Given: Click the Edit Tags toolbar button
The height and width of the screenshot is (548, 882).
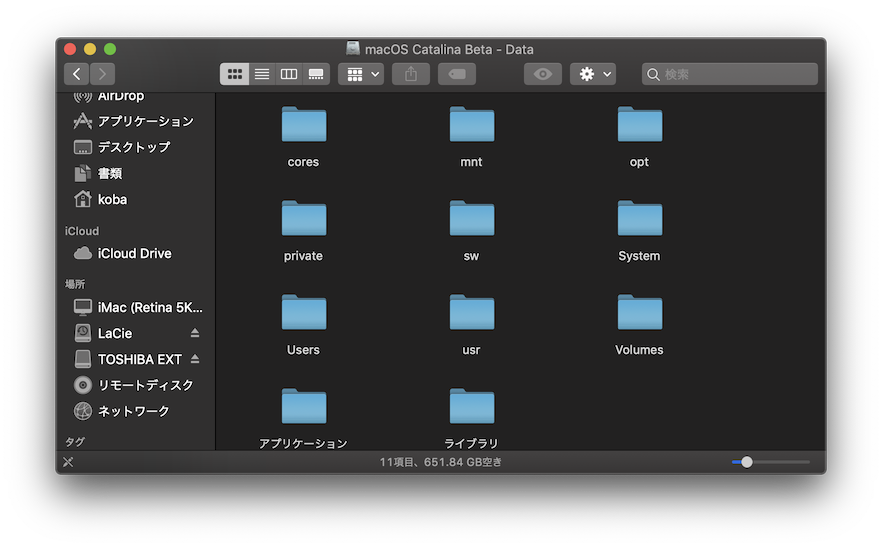Looking at the screenshot, I should click(457, 74).
